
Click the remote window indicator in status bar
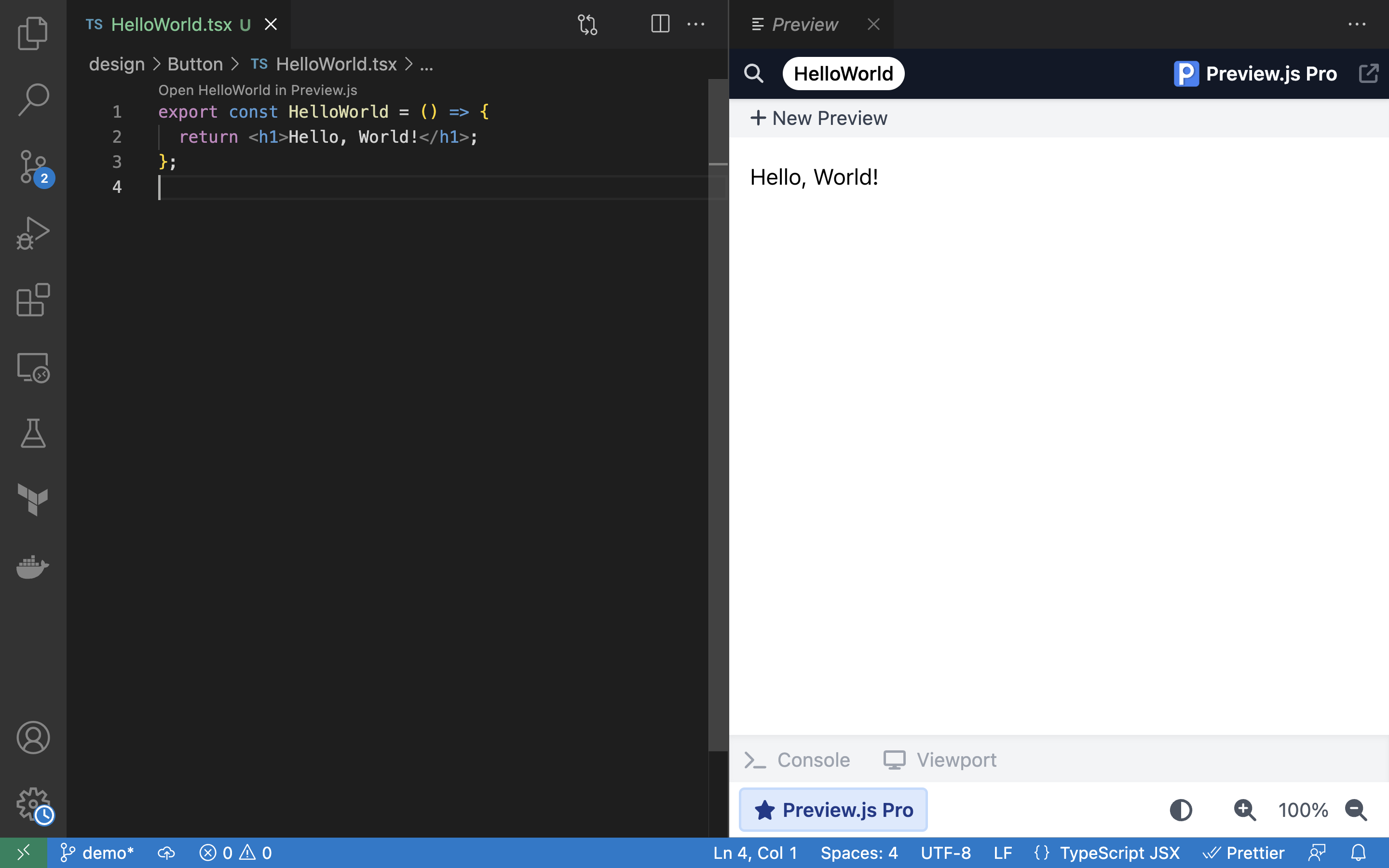point(23,853)
